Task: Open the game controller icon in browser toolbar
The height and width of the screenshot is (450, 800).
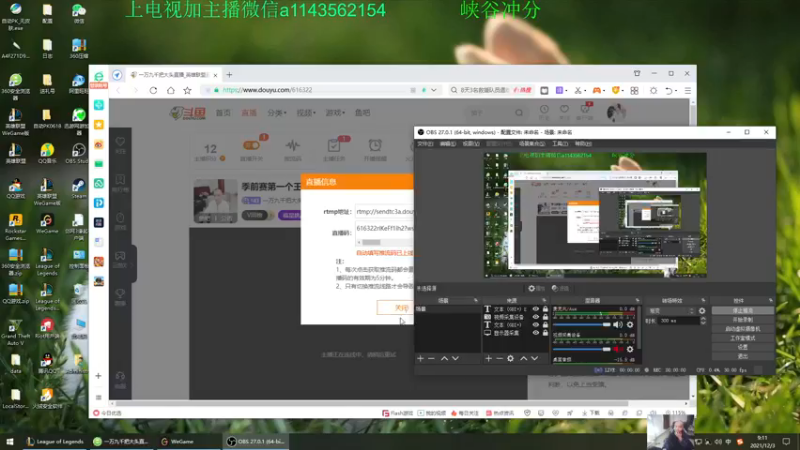Action: pos(596,90)
